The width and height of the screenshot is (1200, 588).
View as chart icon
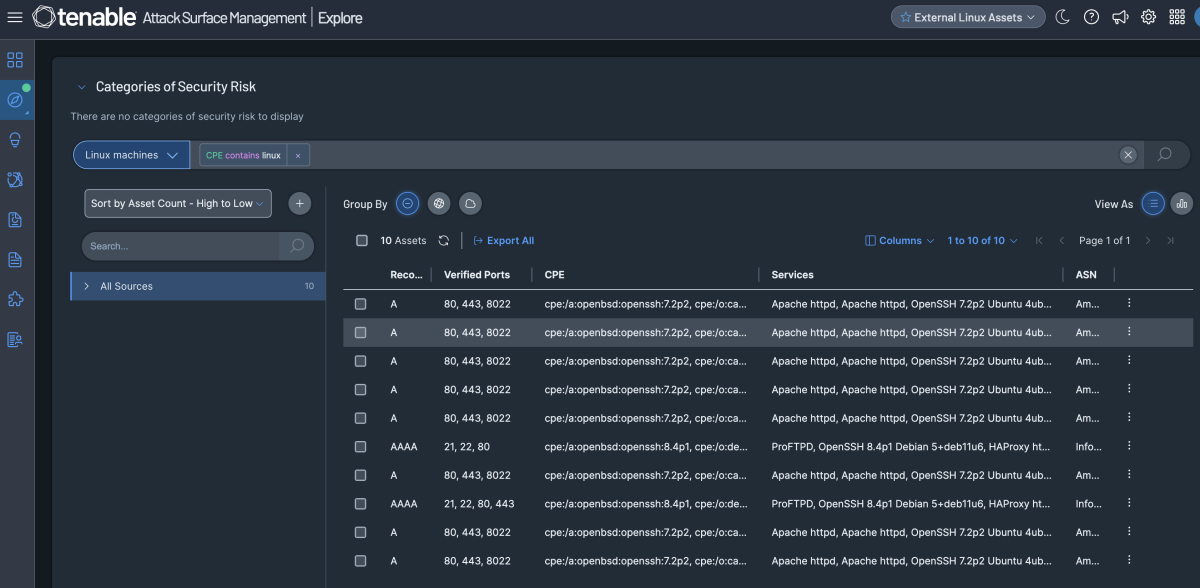1181,203
